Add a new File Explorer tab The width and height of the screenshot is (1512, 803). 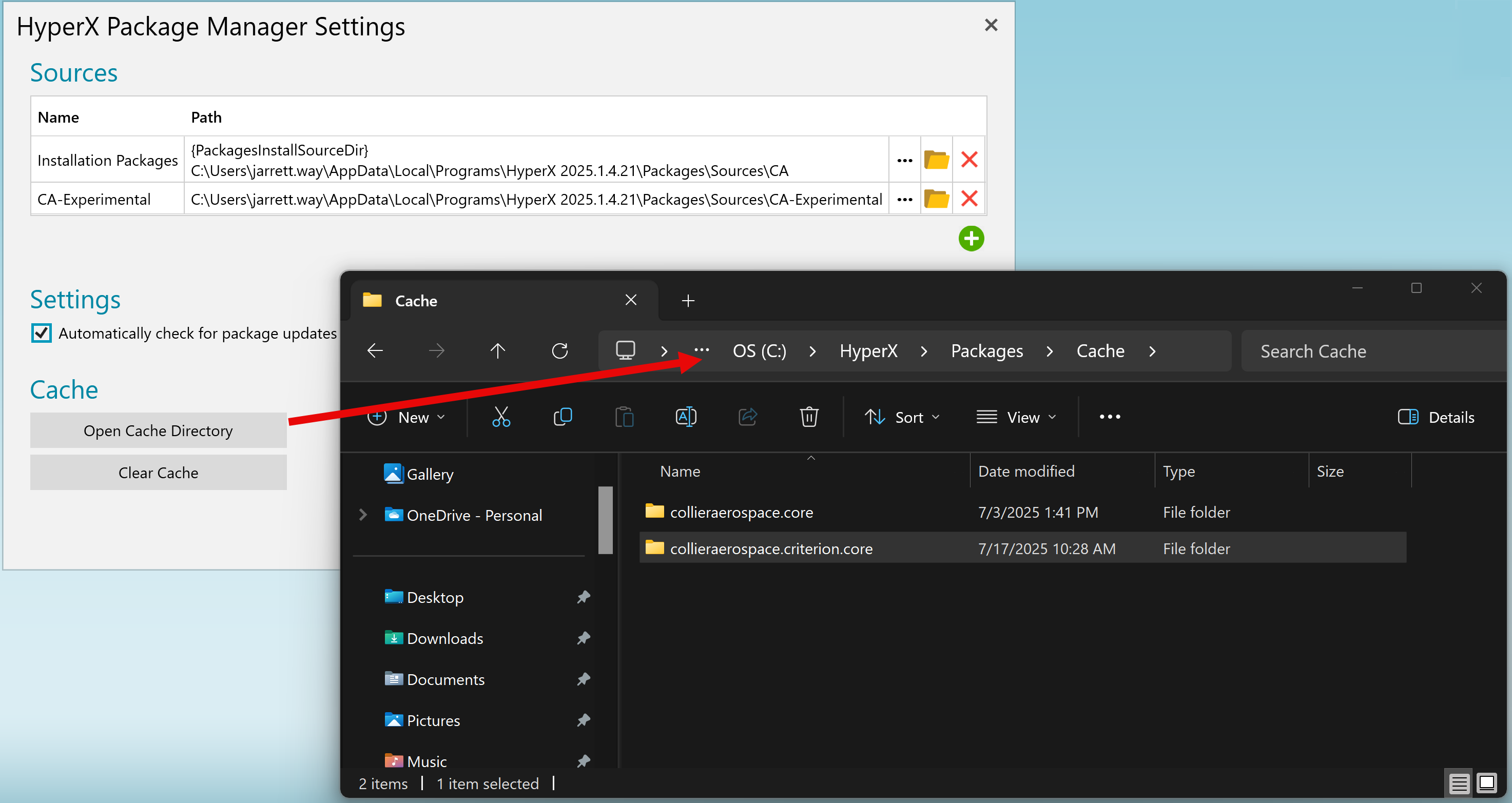[688, 301]
